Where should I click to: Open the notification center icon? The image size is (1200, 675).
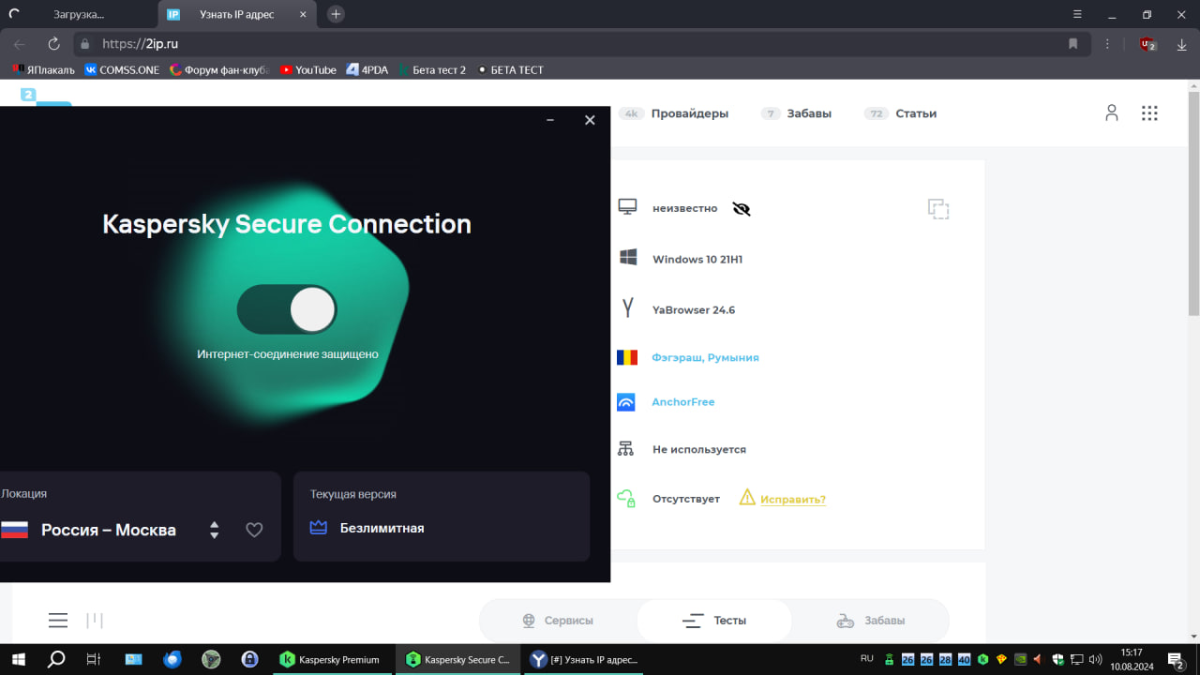(x=1174, y=659)
